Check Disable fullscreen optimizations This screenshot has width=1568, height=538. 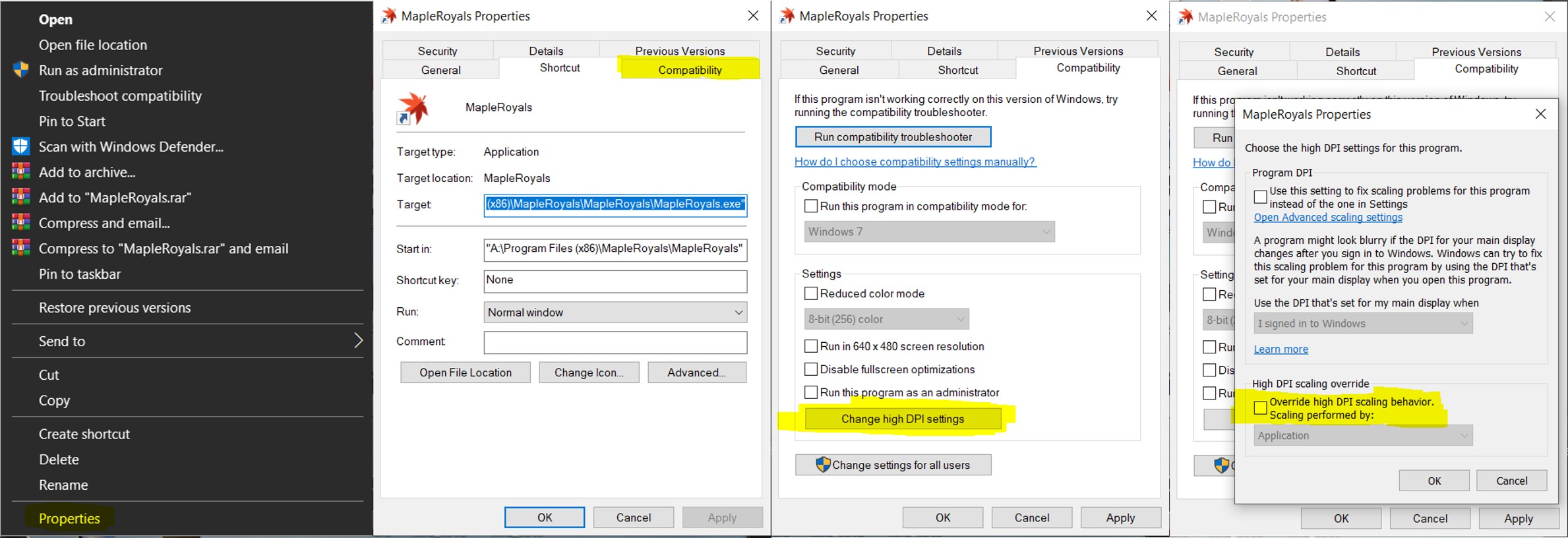811,369
